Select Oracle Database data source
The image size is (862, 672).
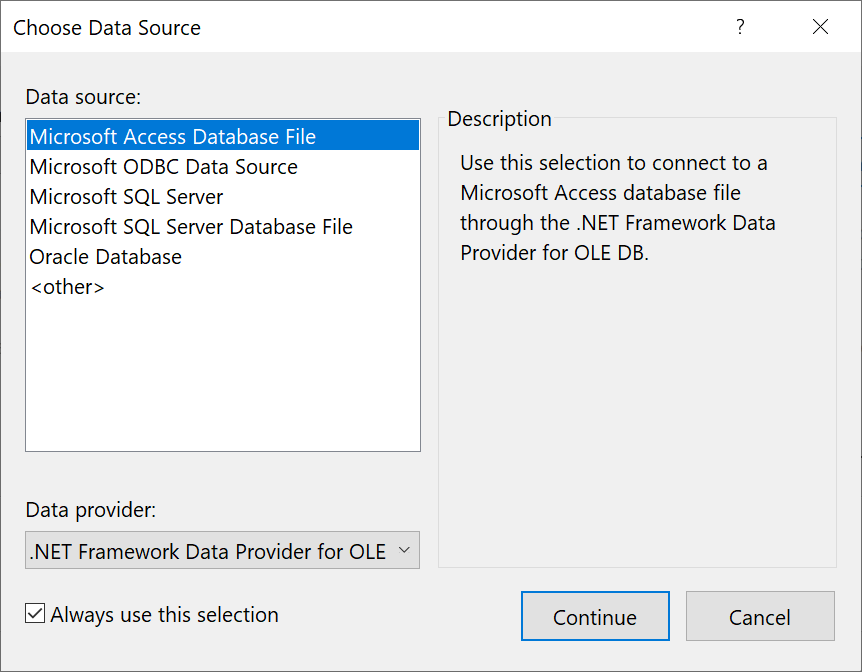223,256
